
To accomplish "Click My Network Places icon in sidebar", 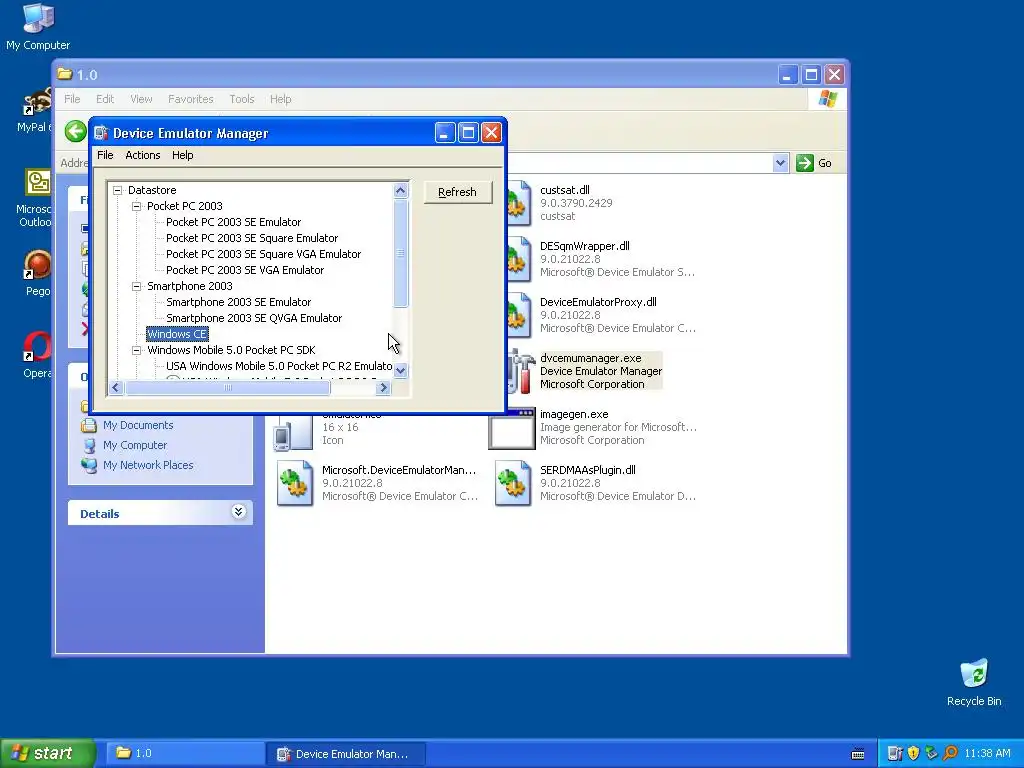I will click(x=89, y=465).
